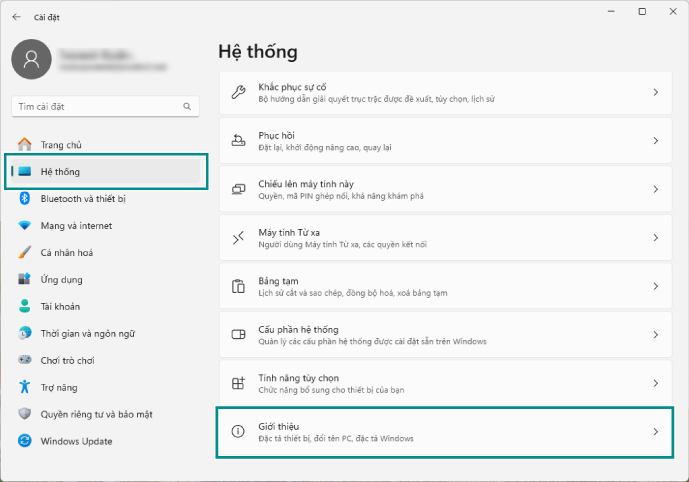Open Giới thiệu using its right chevron
The height and width of the screenshot is (482, 689).
coord(655,432)
